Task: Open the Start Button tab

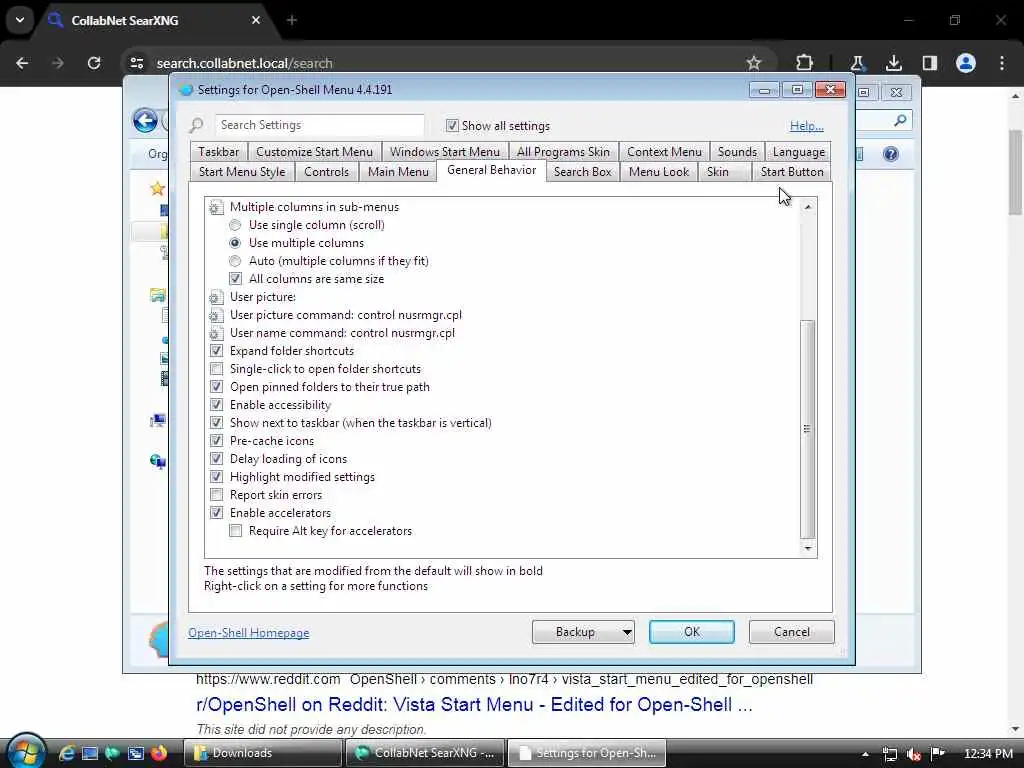Action: point(792,172)
